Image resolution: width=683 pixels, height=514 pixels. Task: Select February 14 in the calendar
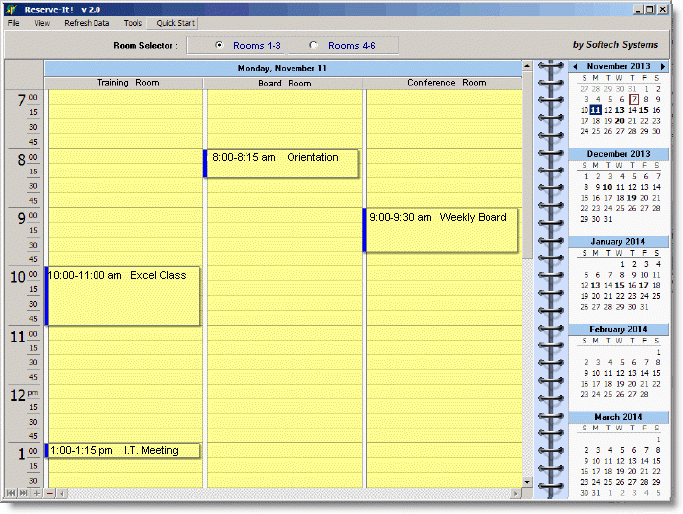[x=644, y=373]
